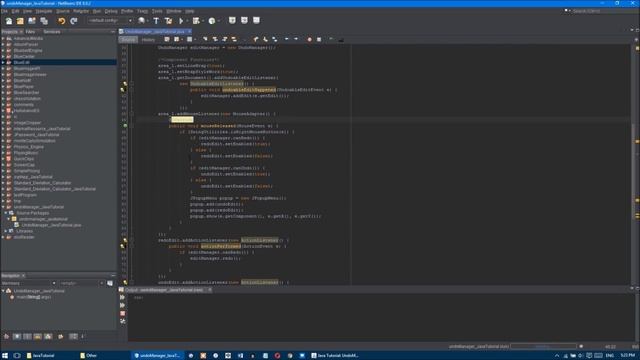The height and width of the screenshot is (360, 640).
Task: Collapse UndoManager_JavaTutorial class node in Navigator
Action: [3, 291]
